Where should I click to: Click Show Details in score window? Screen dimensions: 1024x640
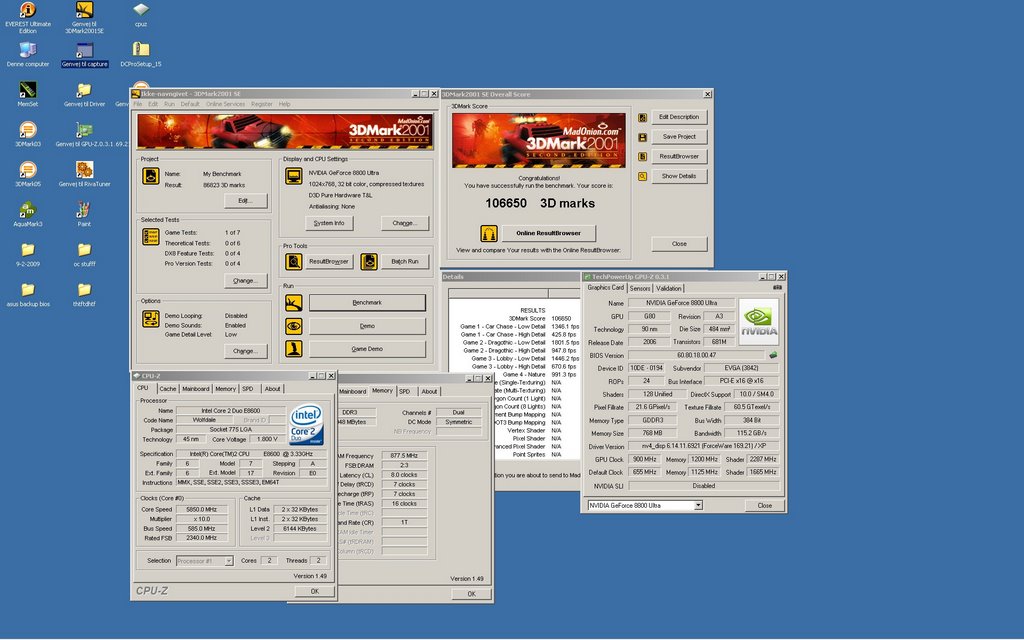click(679, 176)
